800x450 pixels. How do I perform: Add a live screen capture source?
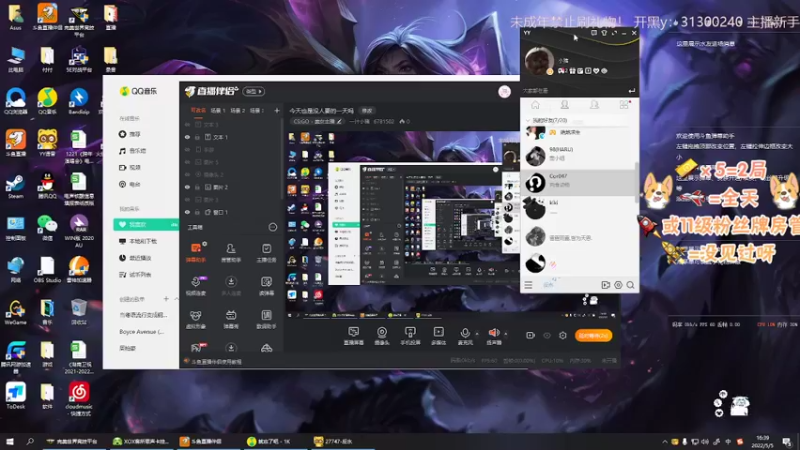coord(354,336)
